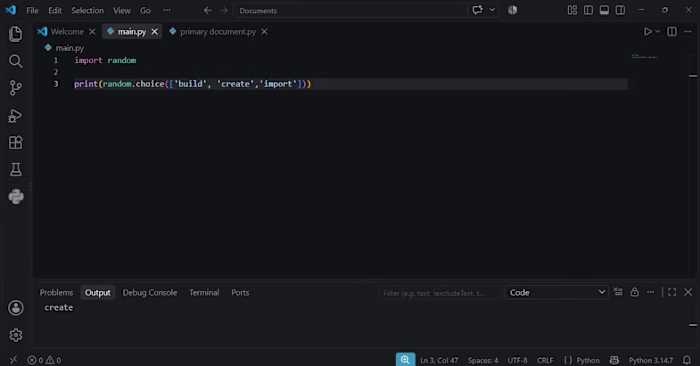Viewport: 700px width, 366px height.
Task: Switch to the Problems panel tab
Action: pyautogui.click(x=56, y=292)
